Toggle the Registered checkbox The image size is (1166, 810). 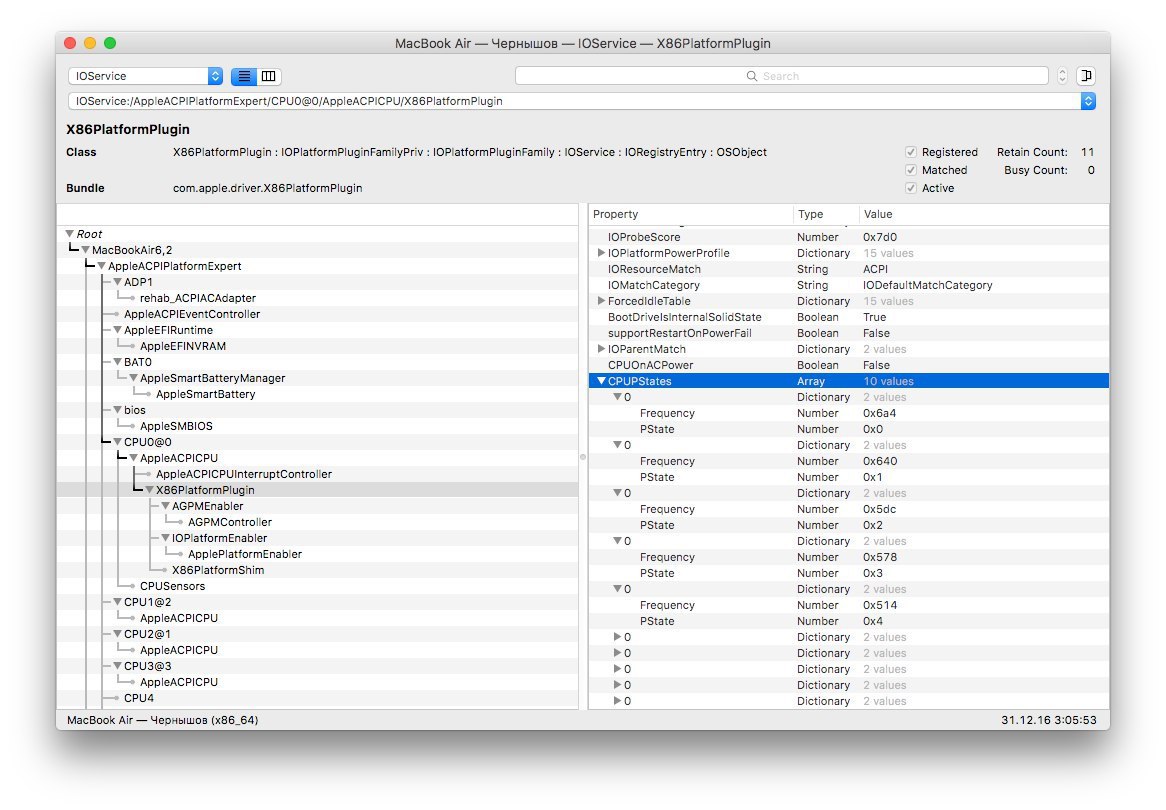coord(911,152)
